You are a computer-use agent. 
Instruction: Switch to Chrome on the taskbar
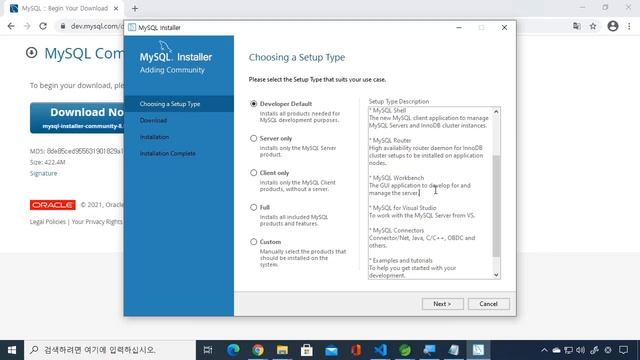(x=258, y=350)
